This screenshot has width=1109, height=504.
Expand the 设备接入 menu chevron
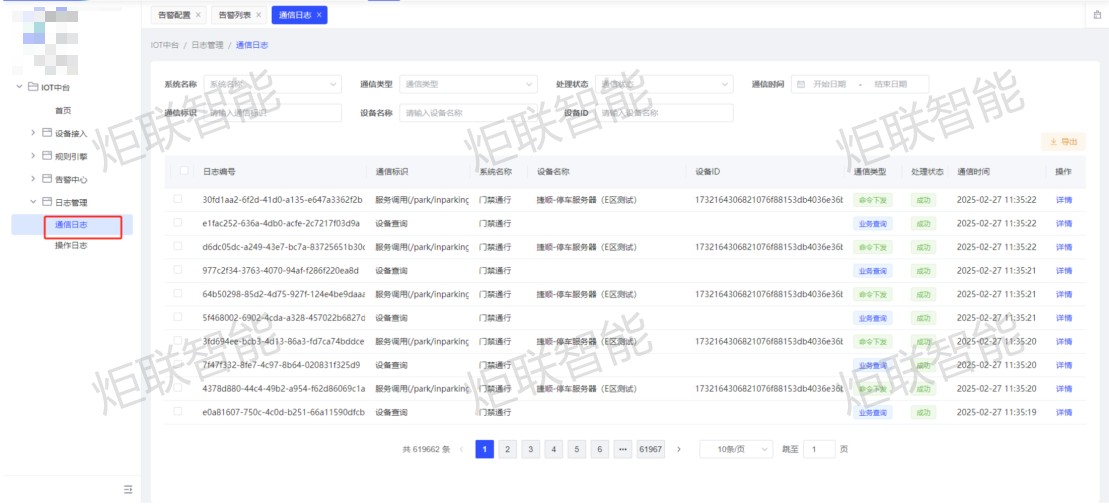click(33, 133)
